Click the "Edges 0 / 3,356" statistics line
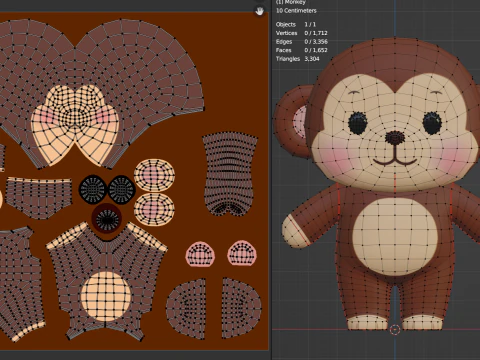The height and width of the screenshot is (360, 480). [x=302, y=42]
